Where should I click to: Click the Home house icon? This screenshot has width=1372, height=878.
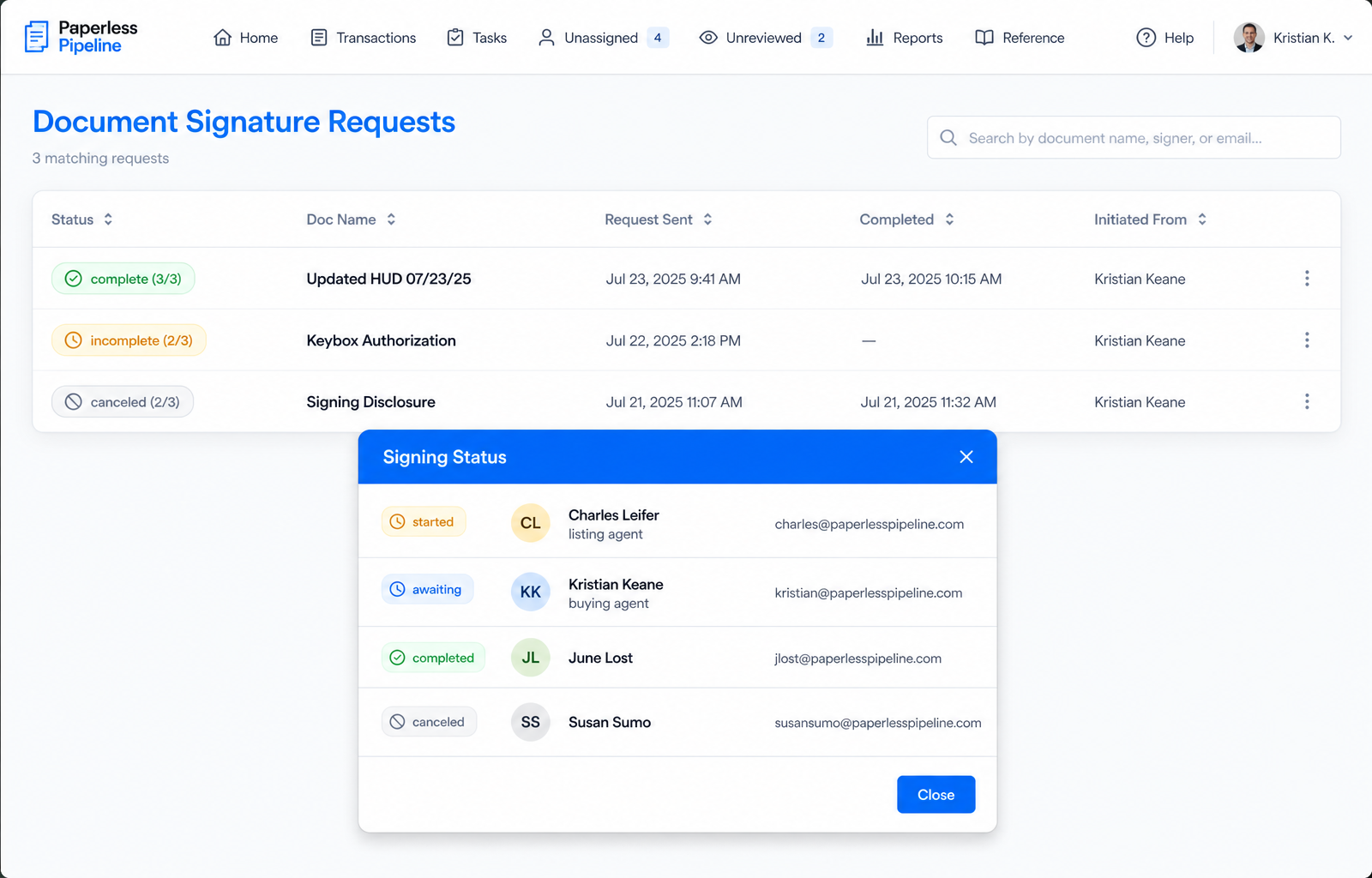(x=223, y=38)
